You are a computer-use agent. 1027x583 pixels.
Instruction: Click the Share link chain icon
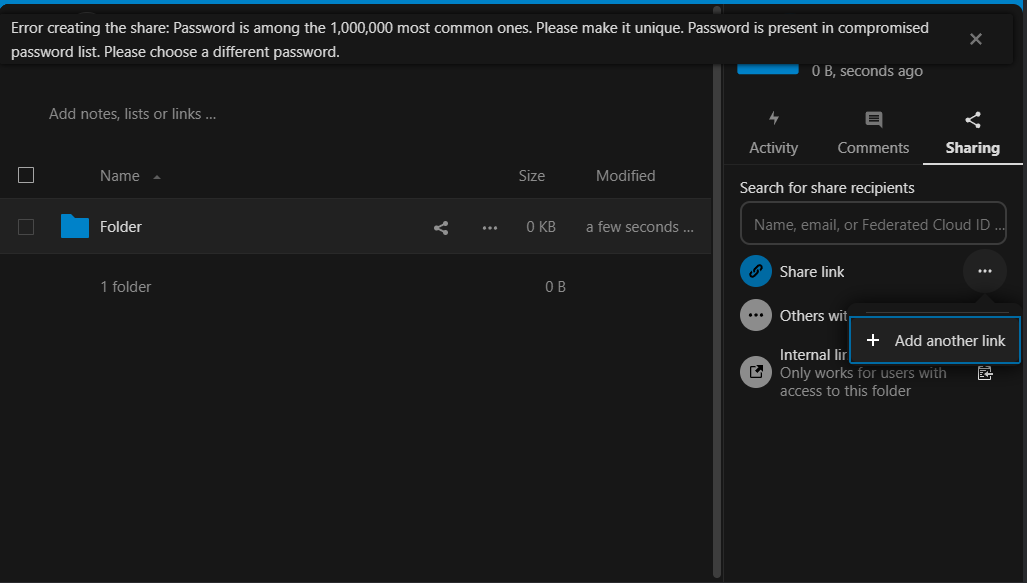point(756,271)
